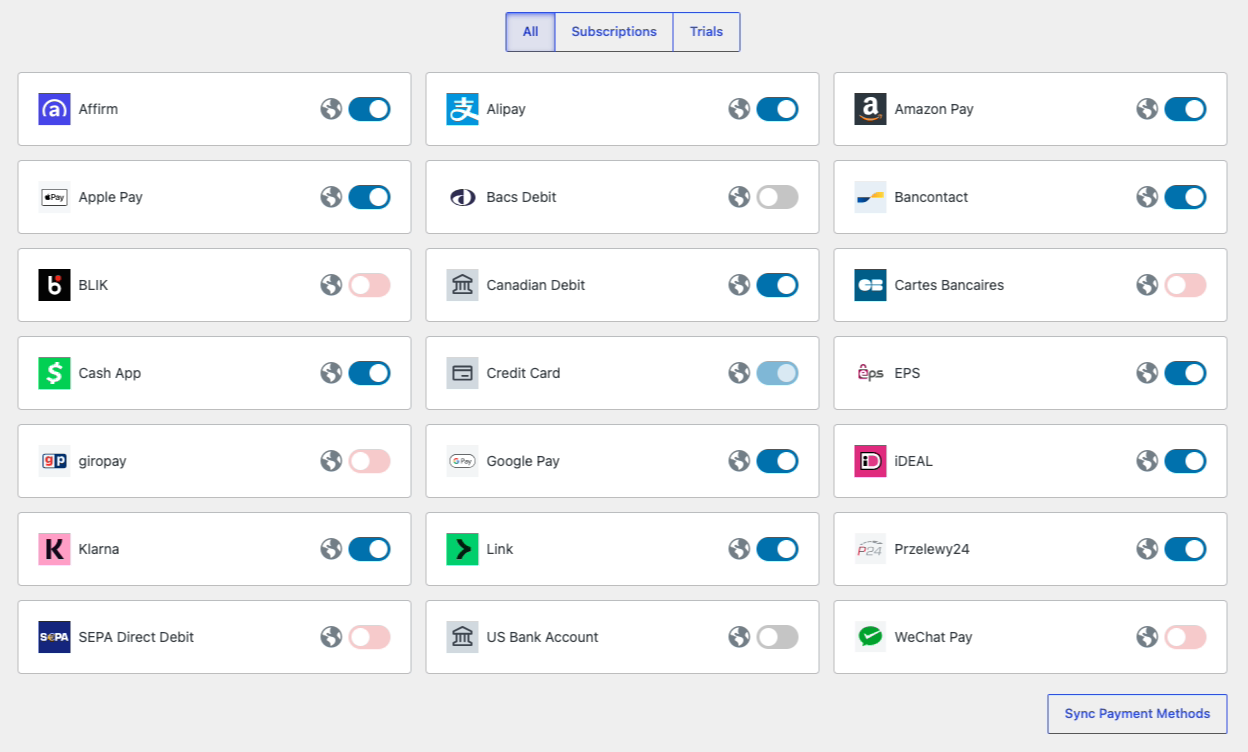1248x752 pixels.
Task: Click the globe icon beside Affirm
Action: tap(331, 109)
